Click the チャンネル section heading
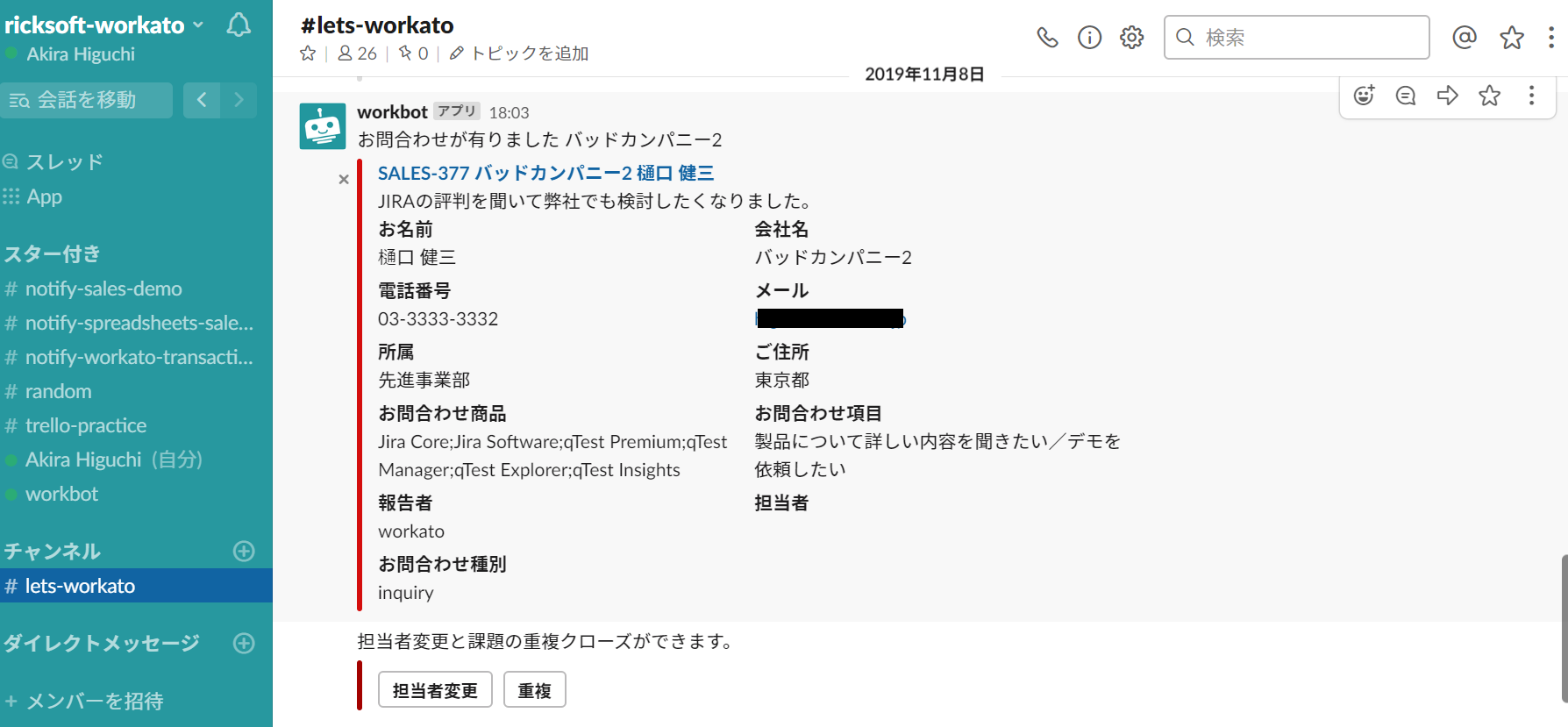Image resolution: width=1568 pixels, height=727 pixels. [53, 551]
